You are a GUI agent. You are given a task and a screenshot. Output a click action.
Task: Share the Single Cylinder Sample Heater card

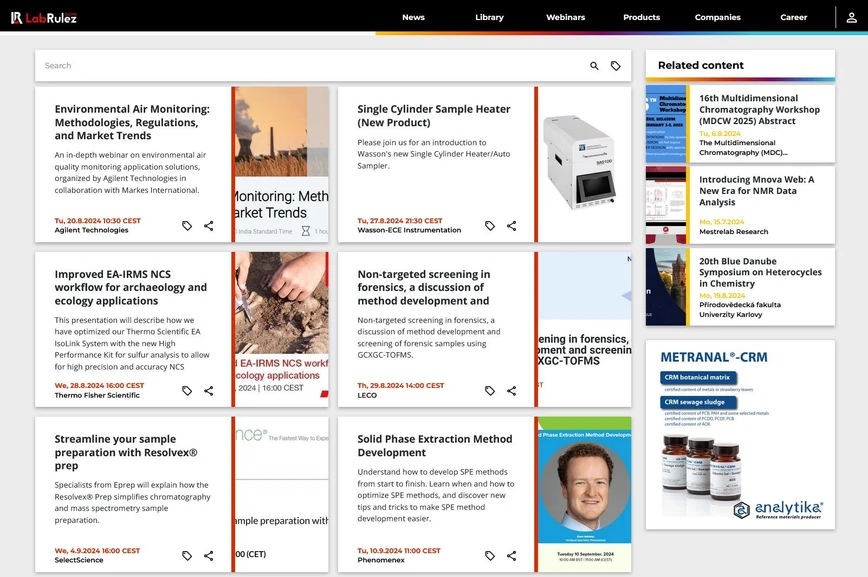click(x=512, y=225)
